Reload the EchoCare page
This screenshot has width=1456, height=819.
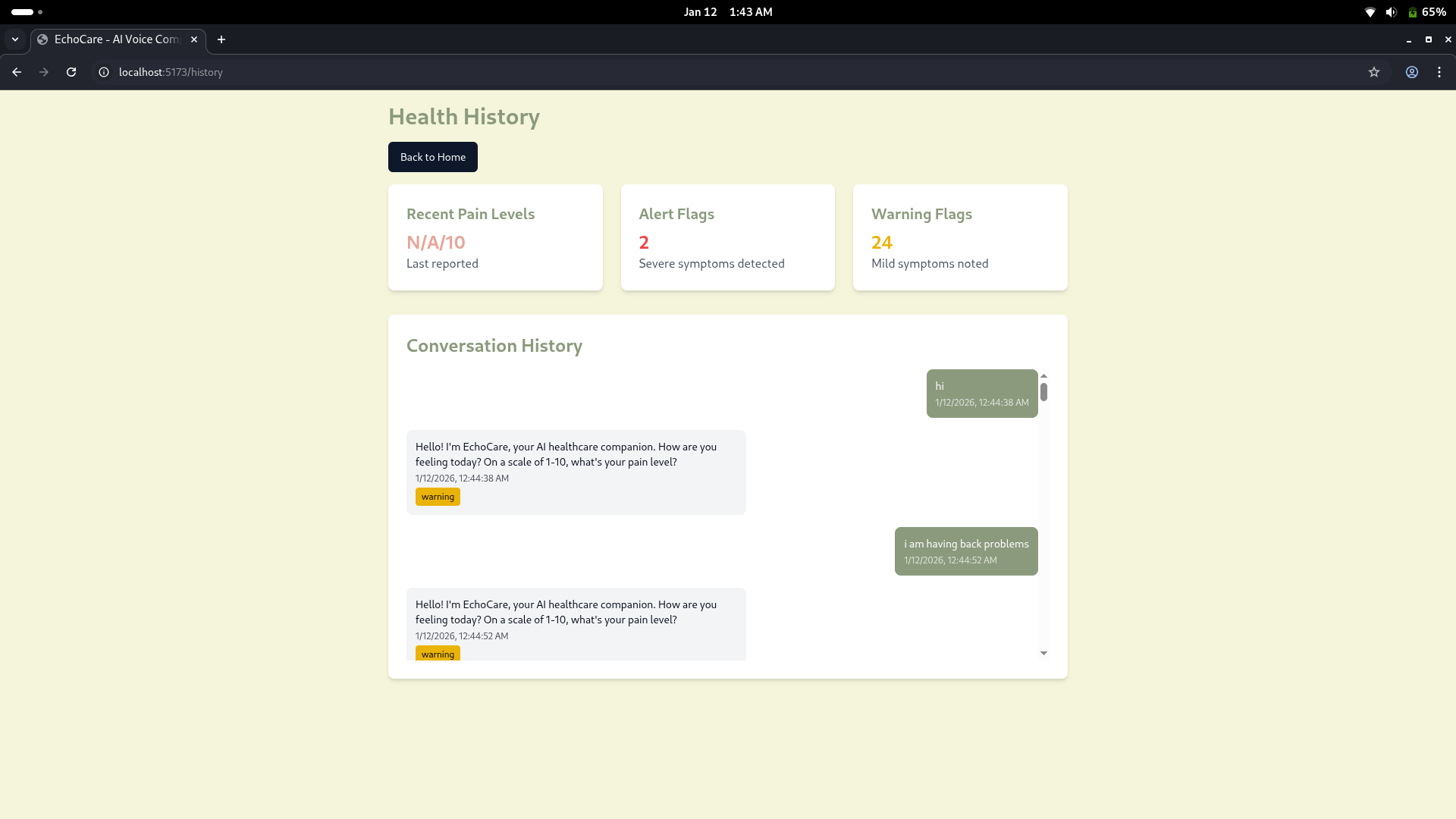click(x=71, y=72)
